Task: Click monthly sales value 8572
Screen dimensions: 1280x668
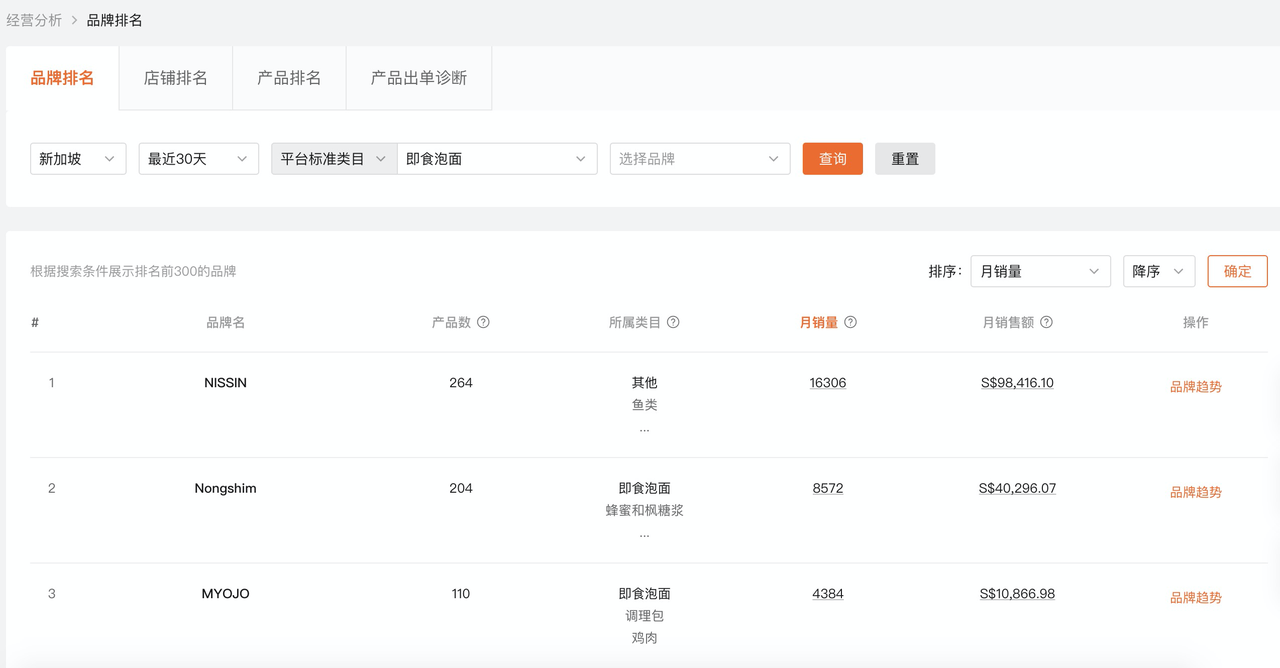Action: [x=828, y=488]
